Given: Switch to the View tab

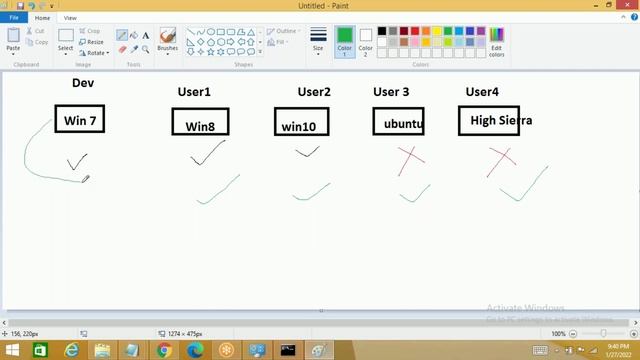Looking at the screenshot, I should [70, 18].
